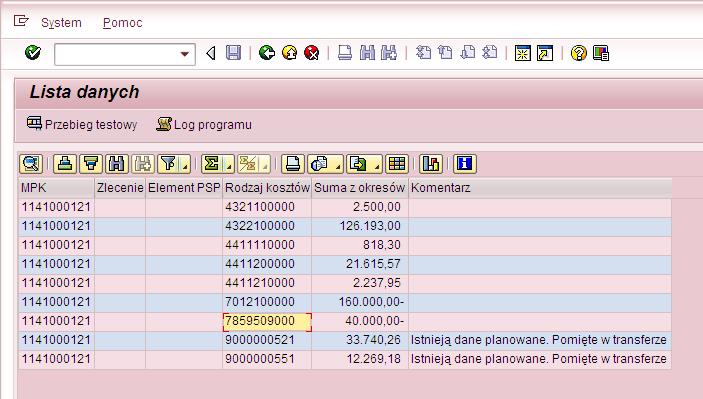Open the Customize local layout icon
This screenshot has height=399, width=703.
point(601,53)
